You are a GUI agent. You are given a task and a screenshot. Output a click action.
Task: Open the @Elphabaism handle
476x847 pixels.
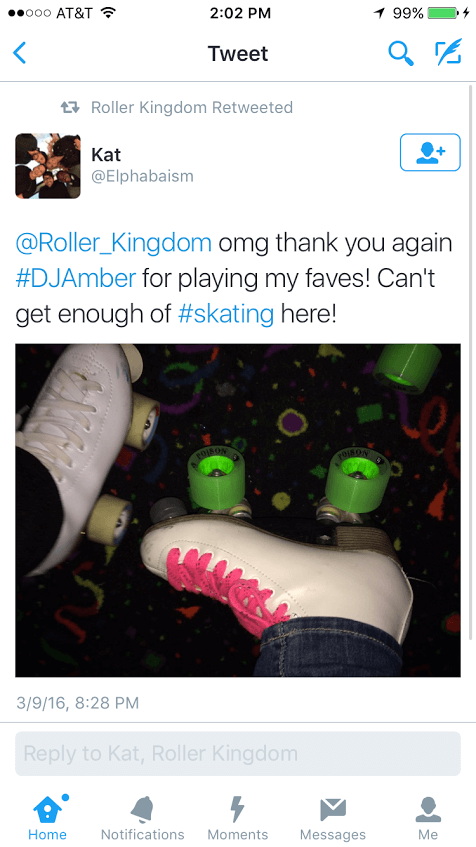coord(142,177)
